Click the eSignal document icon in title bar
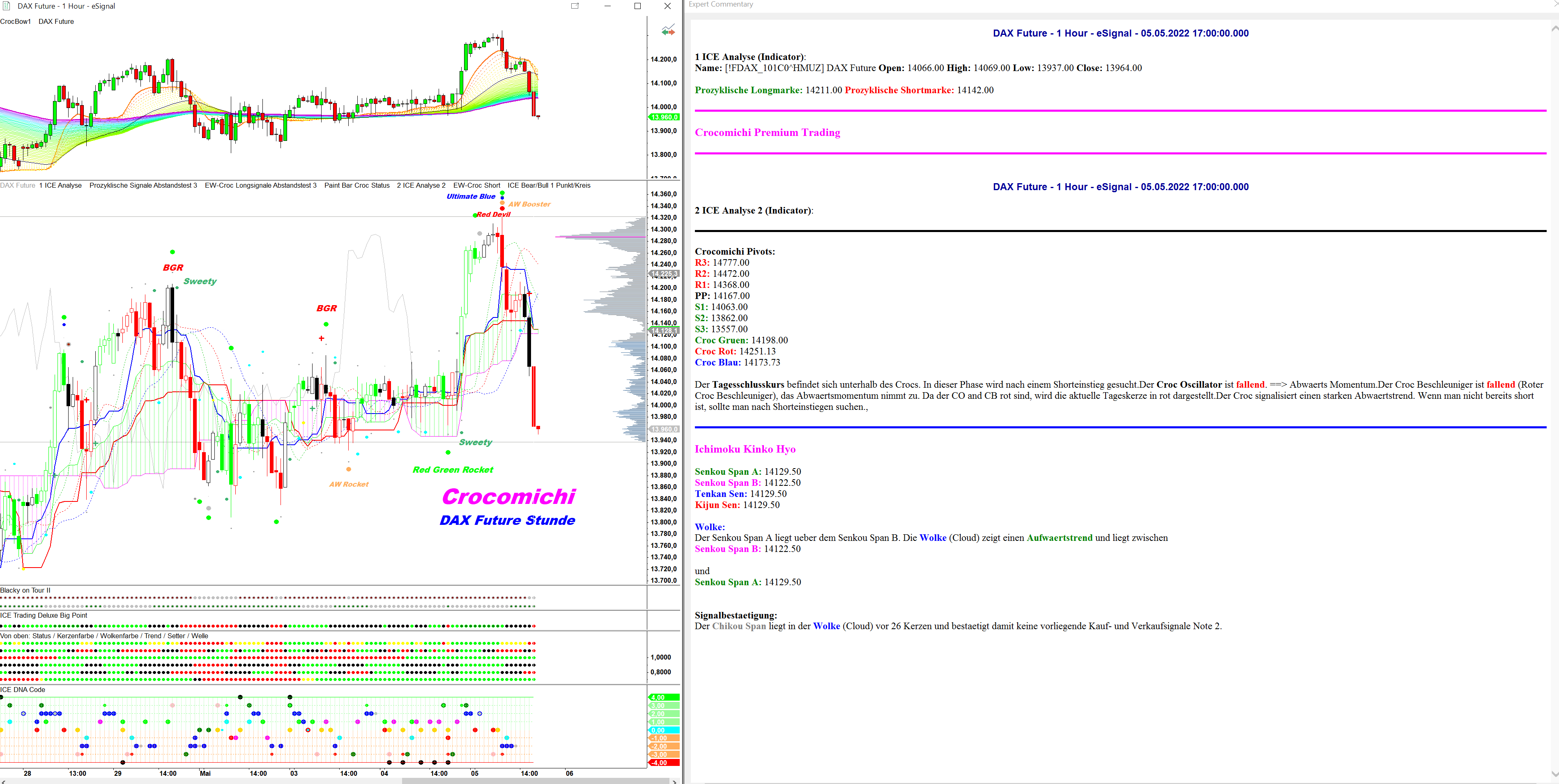The height and width of the screenshot is (784, 1559). 6,6
